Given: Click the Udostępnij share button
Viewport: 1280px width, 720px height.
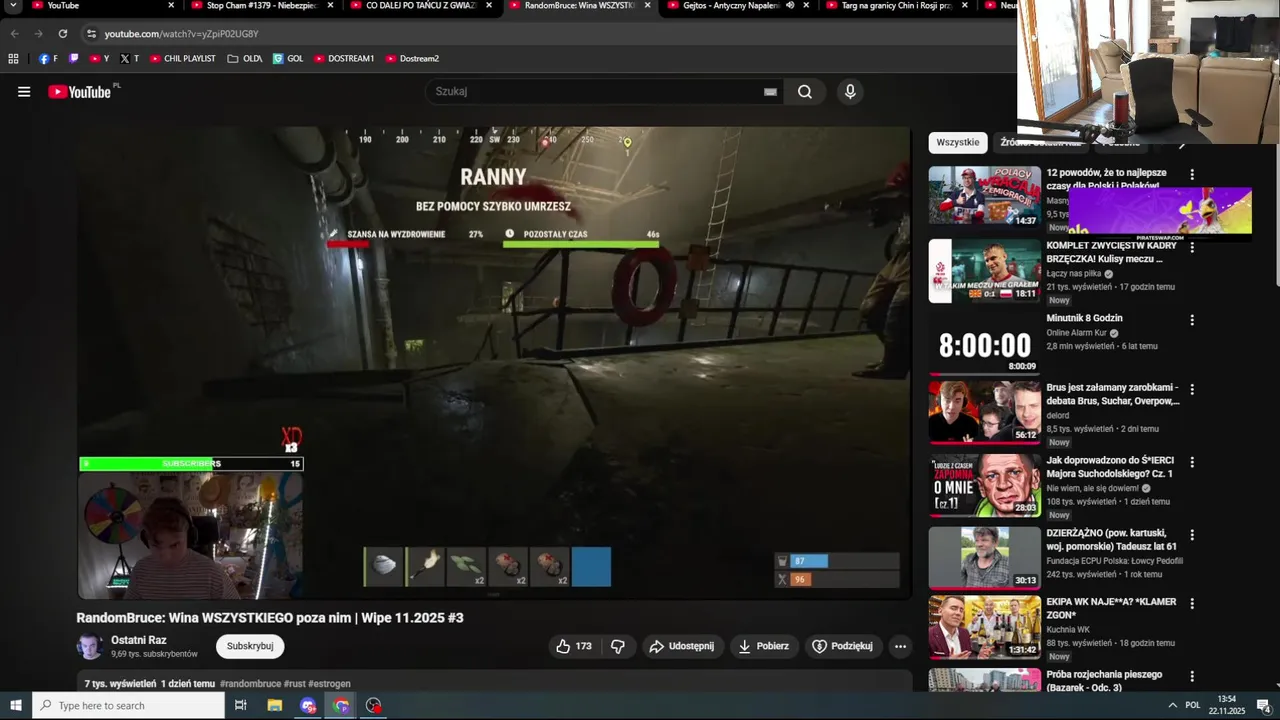Looking at the screenshot, I should click(681, 646).
